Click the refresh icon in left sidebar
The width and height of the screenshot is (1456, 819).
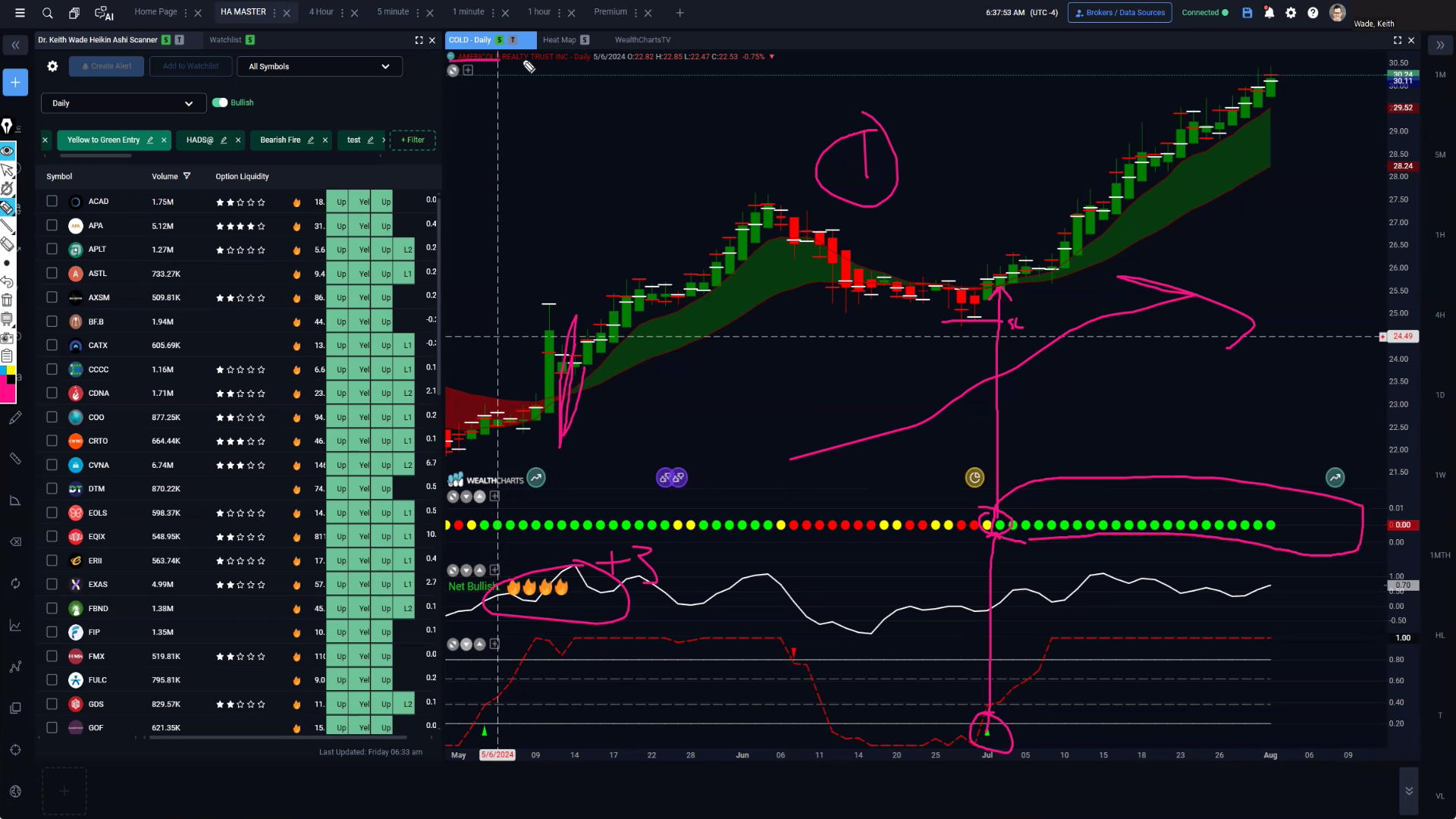[x=14, y=583]
